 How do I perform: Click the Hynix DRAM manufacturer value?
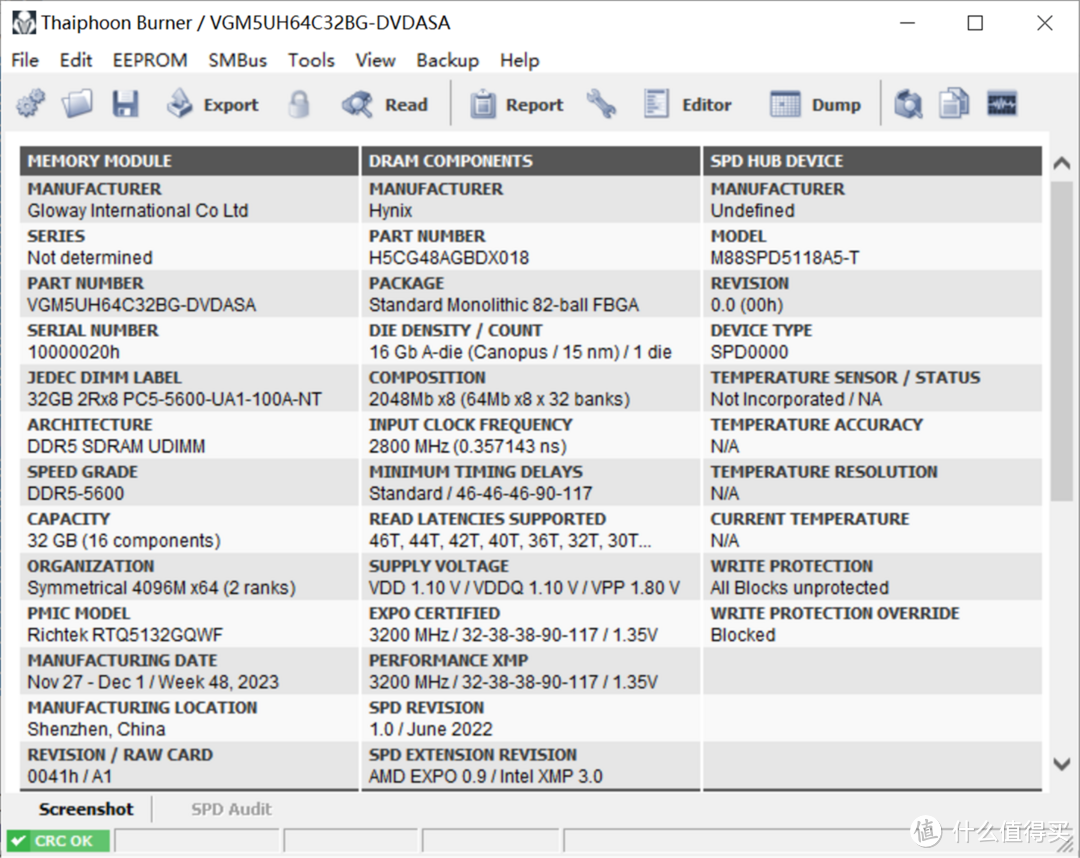click(x=391, y=210)
